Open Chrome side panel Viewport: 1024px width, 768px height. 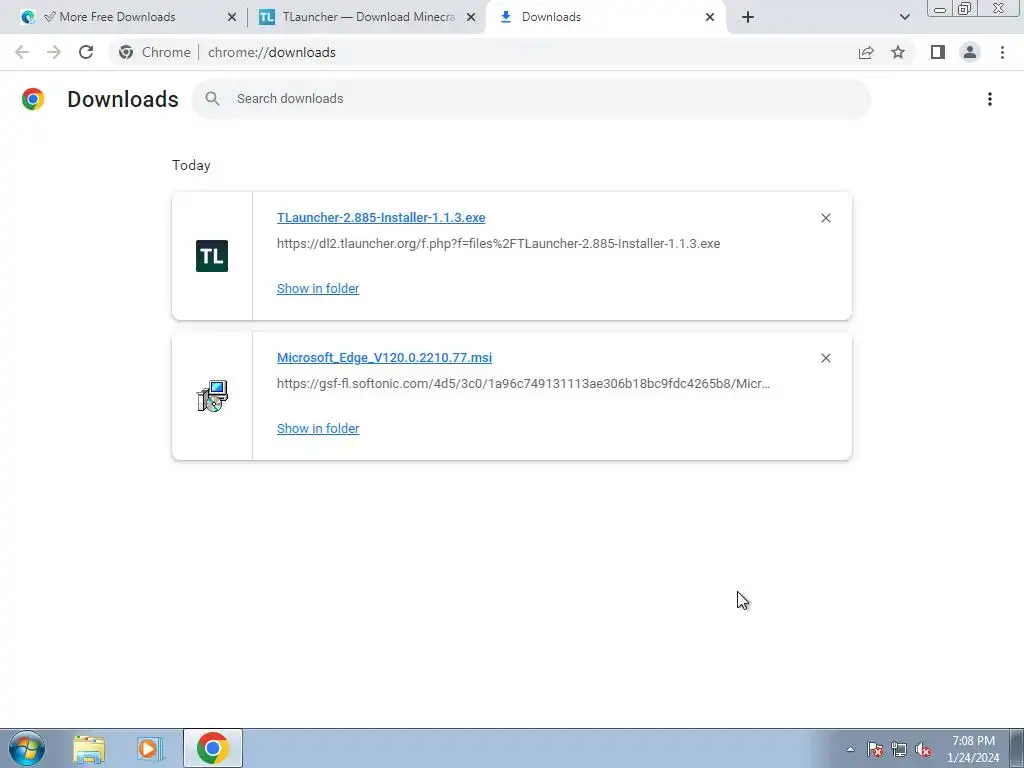[x=938, y=52]
